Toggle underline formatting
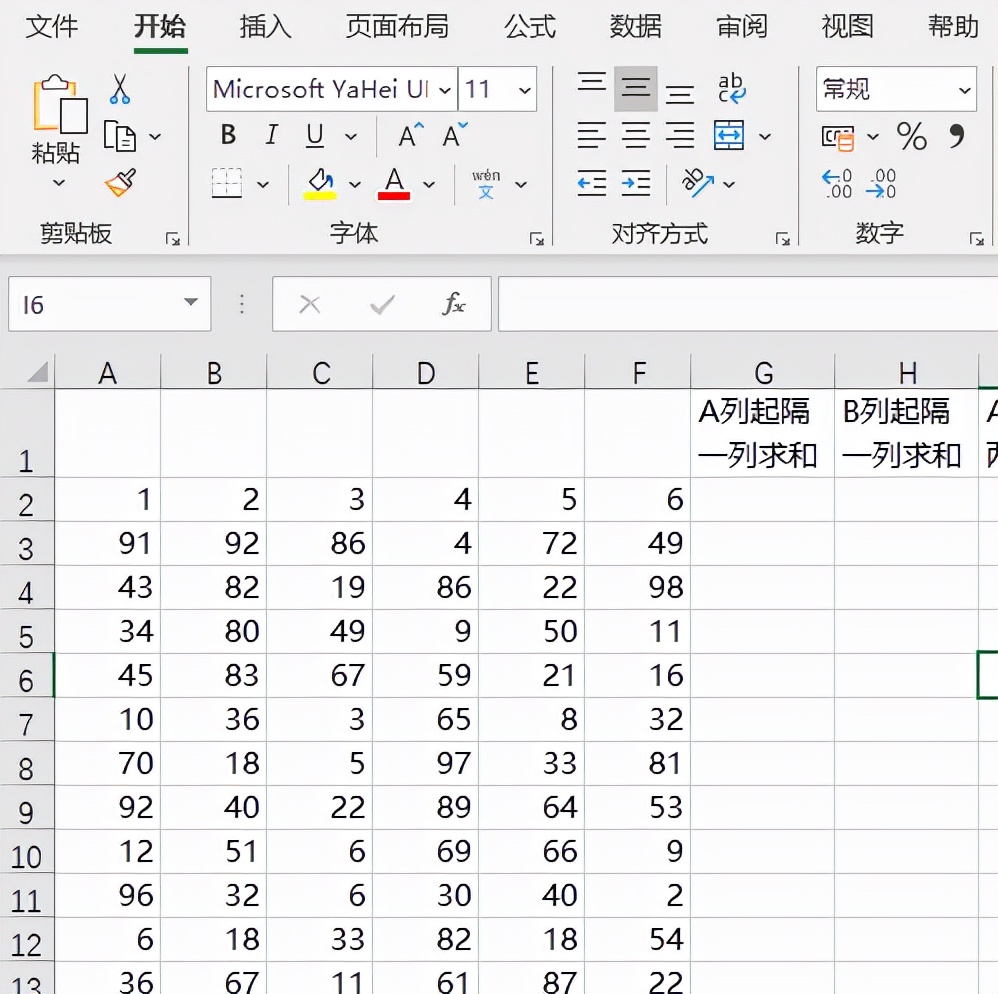Viewport: 998px width, 994px height. pos(315,136)
